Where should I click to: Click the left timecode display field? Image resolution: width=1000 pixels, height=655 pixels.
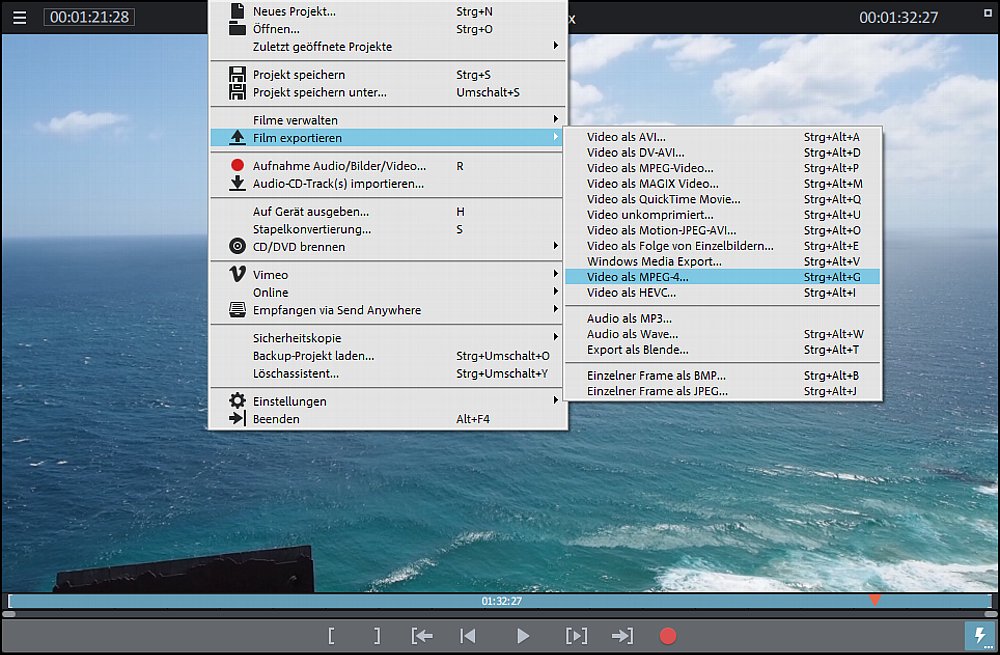click(90, 18)
